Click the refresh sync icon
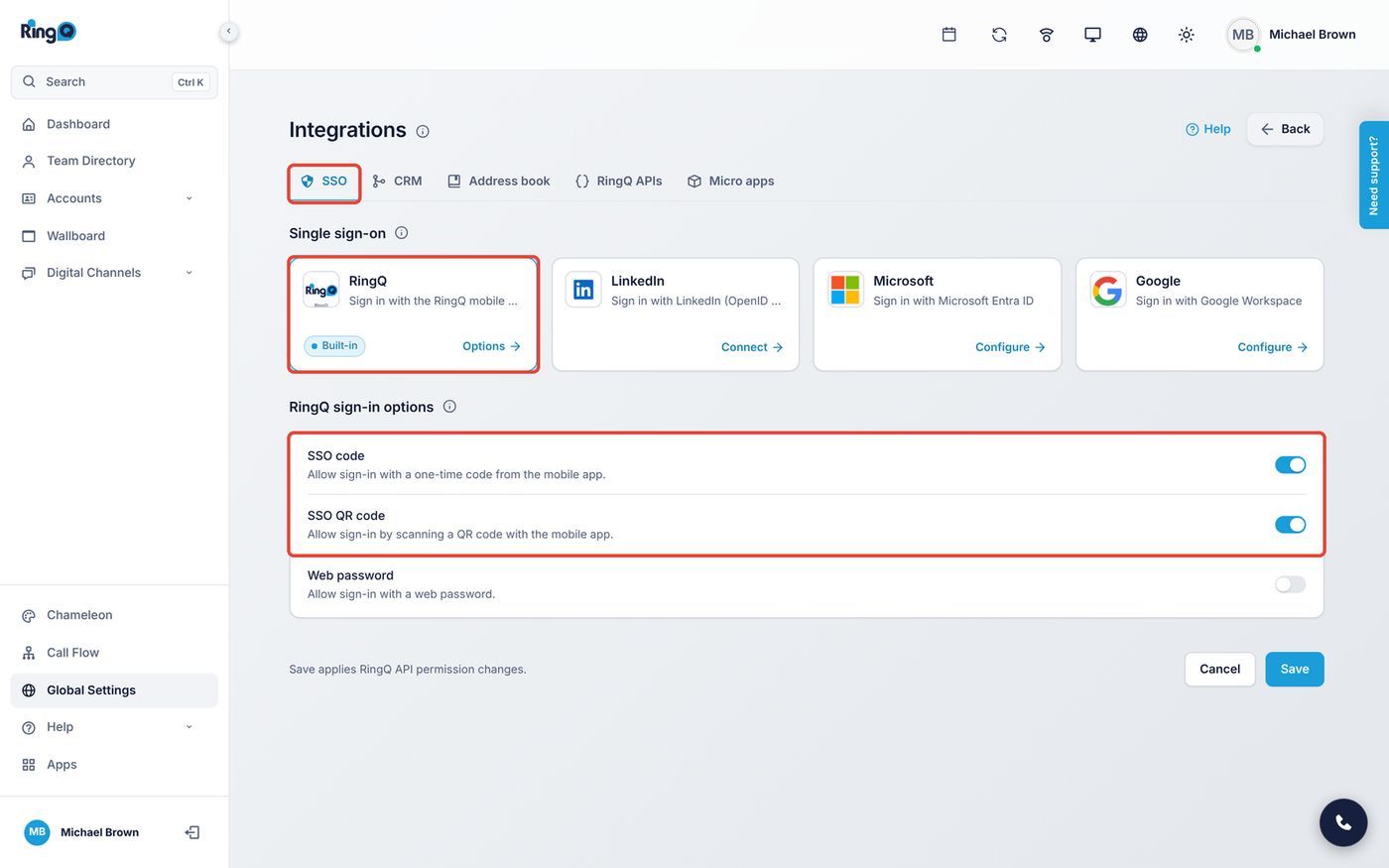 click(x=999, y=35)
